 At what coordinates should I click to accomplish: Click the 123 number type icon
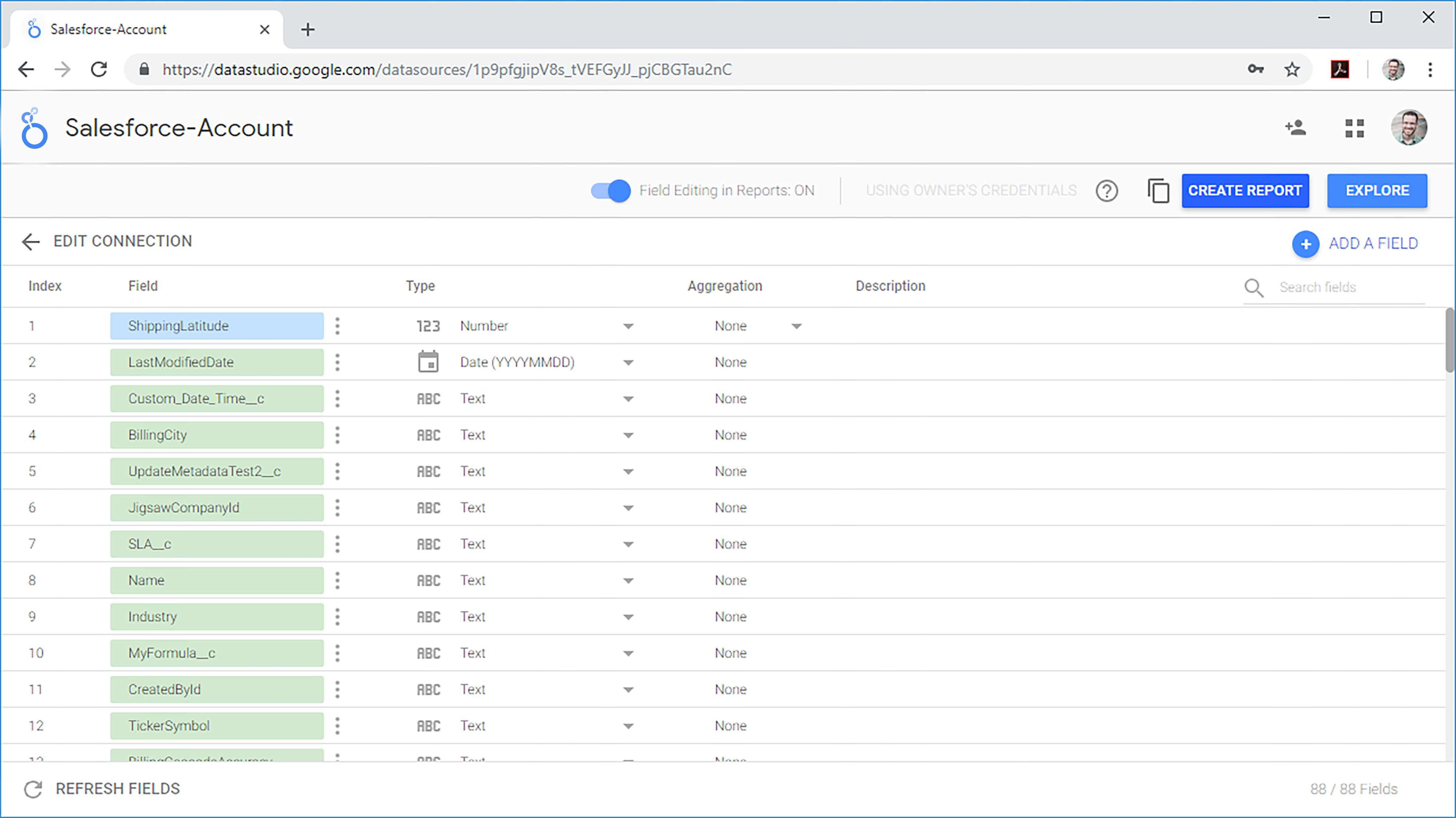click(x=428, y=326)
